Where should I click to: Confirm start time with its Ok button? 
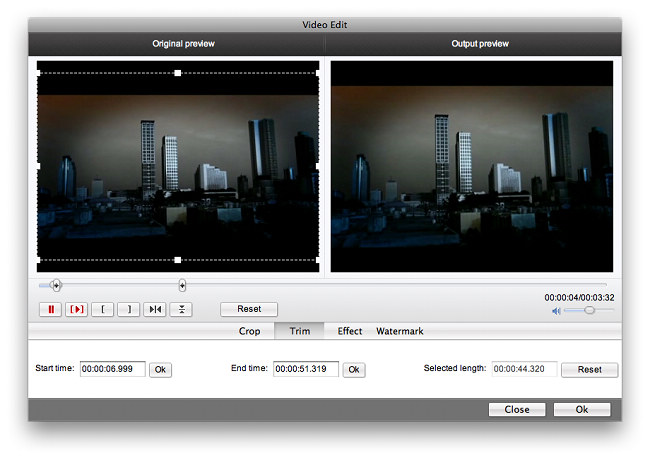pos(160,370)
